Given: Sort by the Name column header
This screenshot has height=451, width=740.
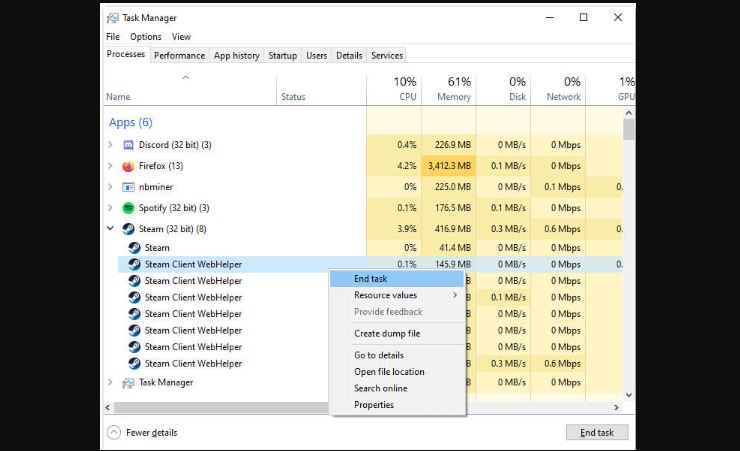Looking at the screenshot, I should point(190,89).
